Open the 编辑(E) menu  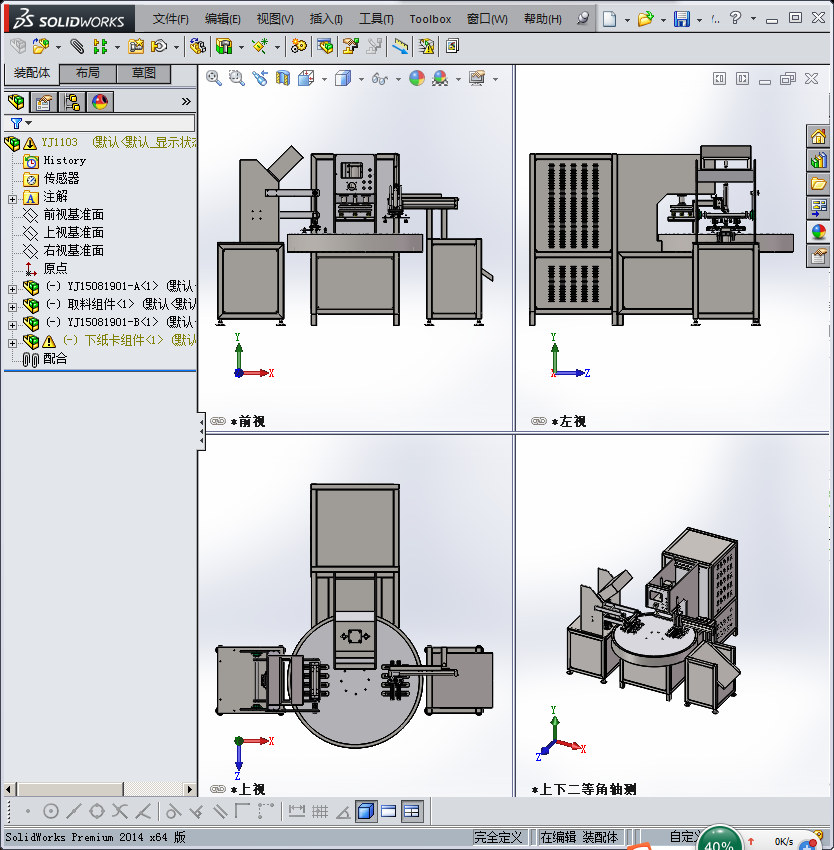(x=222, y=20)
